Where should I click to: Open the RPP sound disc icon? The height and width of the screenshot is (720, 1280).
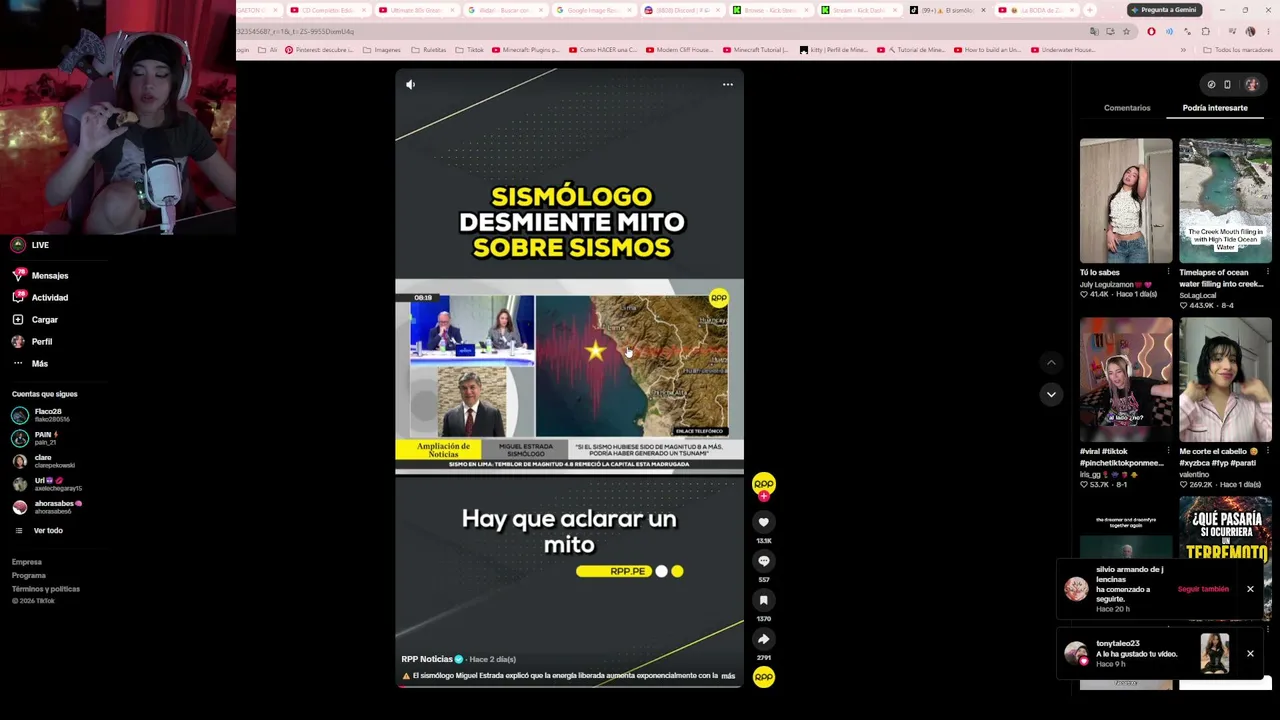point(763,677)
